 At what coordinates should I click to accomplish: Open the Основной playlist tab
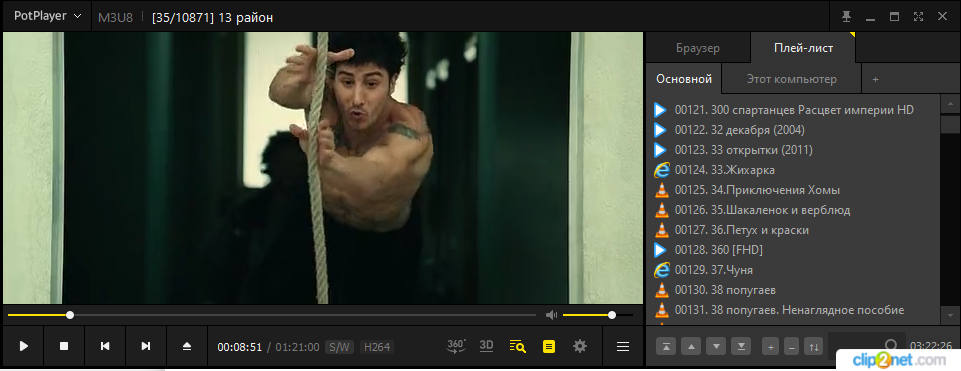[684, 79]
